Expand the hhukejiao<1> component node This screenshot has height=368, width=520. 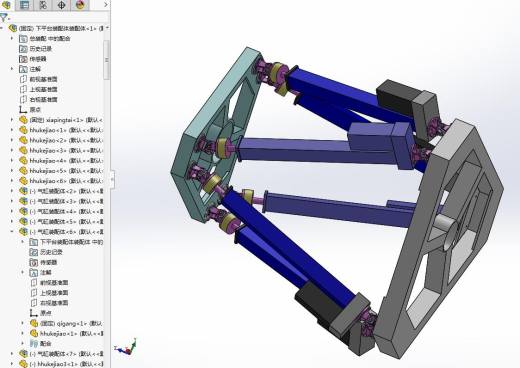(12, 130)
